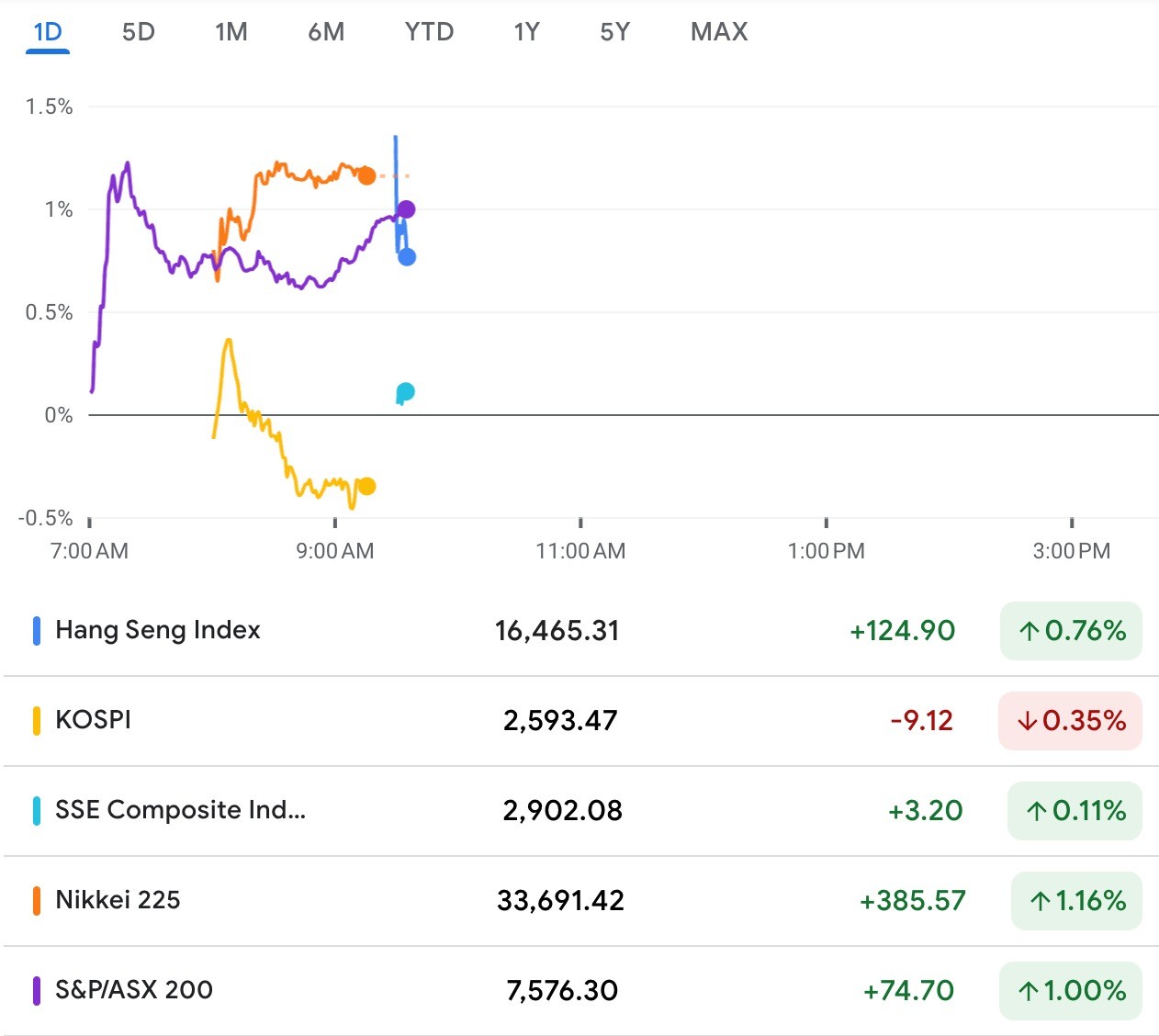Open SSE Composite Index entry
This screenshot has width=1159, height=1036.
(x=180, y=810)
